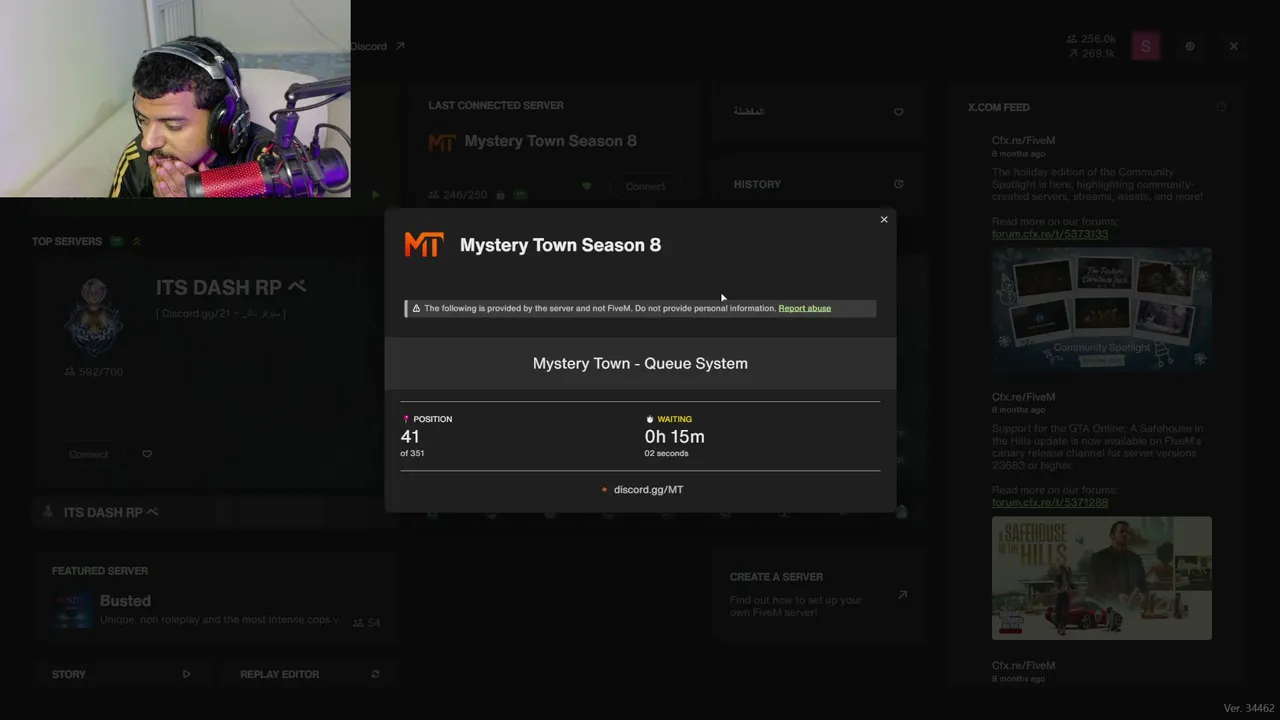1280x720 pixels.
Task: Click the external arrow icon on Create a Server
Action: click(x=902, y=594)
